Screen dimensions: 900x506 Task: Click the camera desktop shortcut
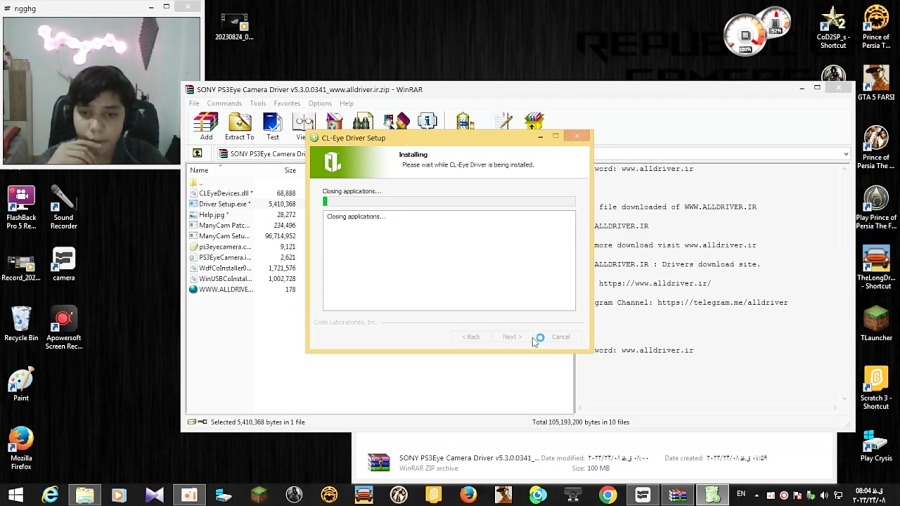click(63, 264)
